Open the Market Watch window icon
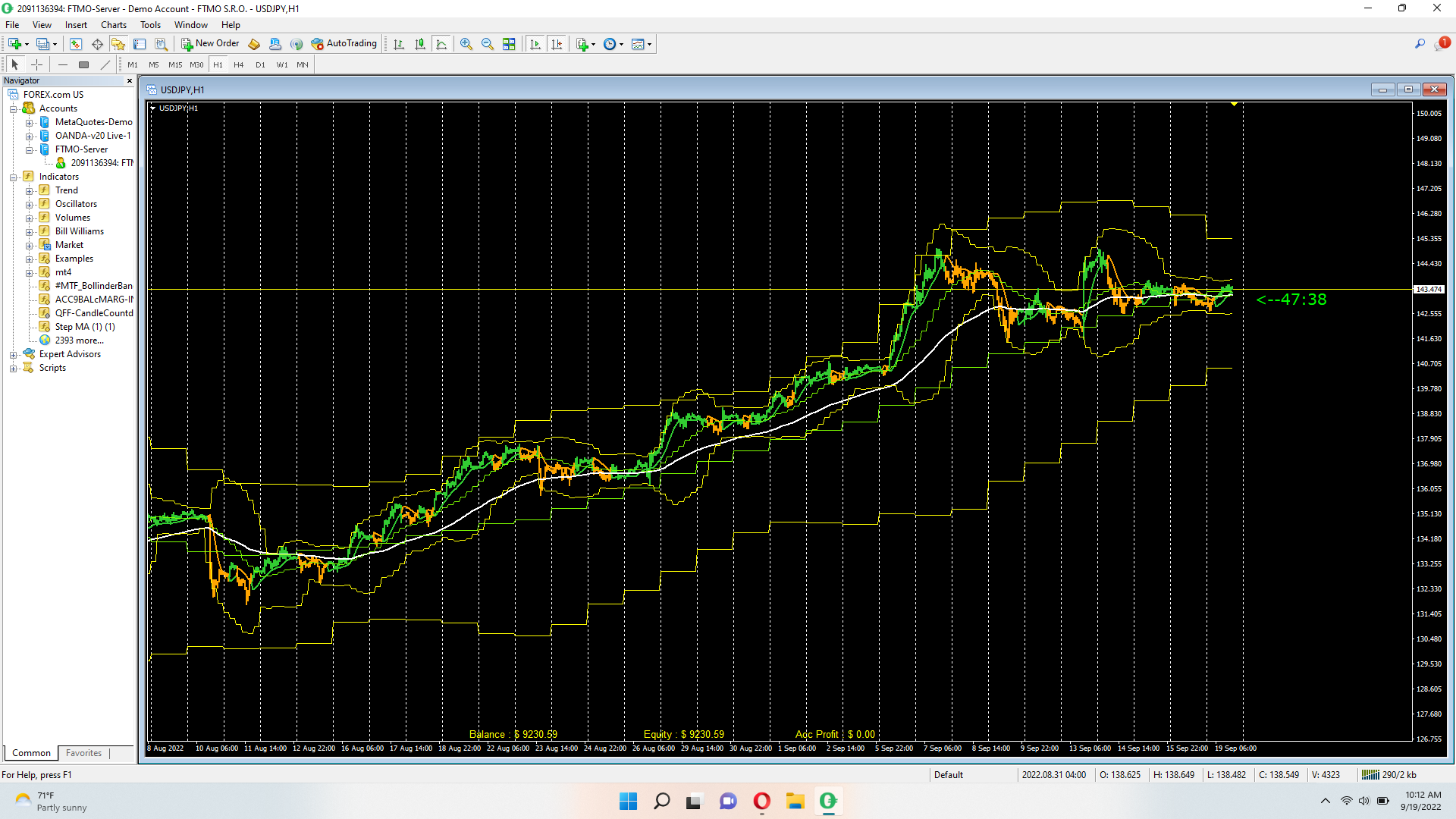1456x819 pixels. [76, 44]
